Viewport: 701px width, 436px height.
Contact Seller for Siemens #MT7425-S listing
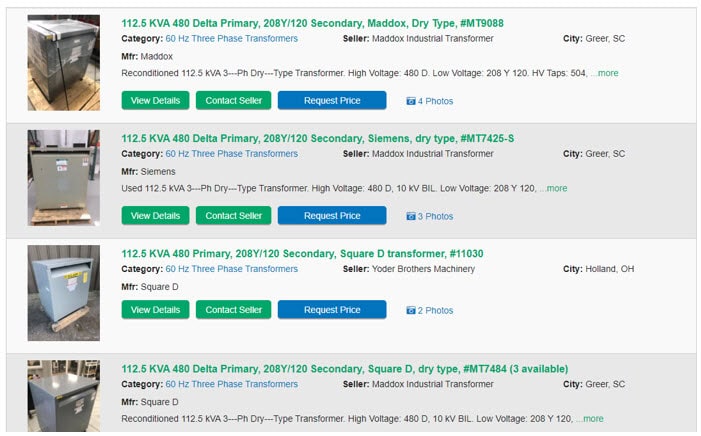[x=233, y=216]
